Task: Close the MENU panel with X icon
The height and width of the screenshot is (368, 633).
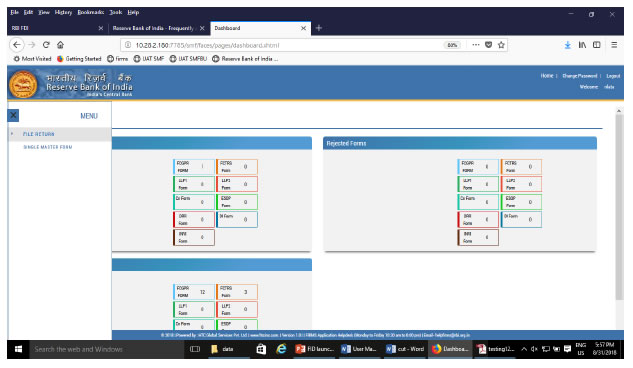Action: click(x=13, y=115)
